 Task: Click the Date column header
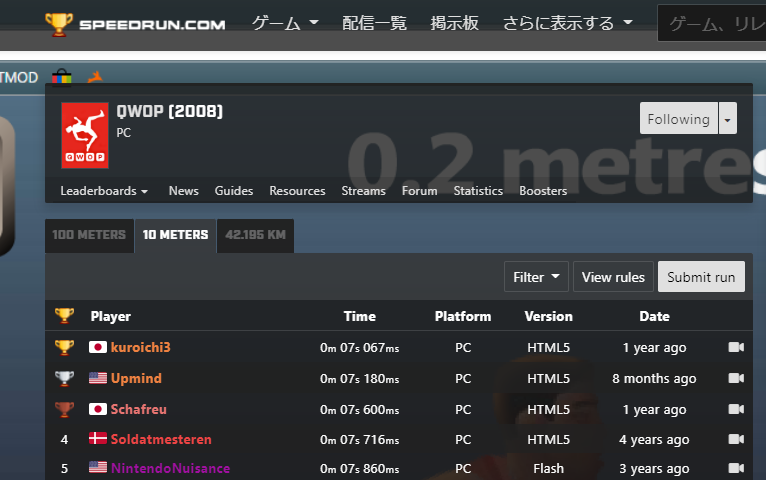pos(654,316)
